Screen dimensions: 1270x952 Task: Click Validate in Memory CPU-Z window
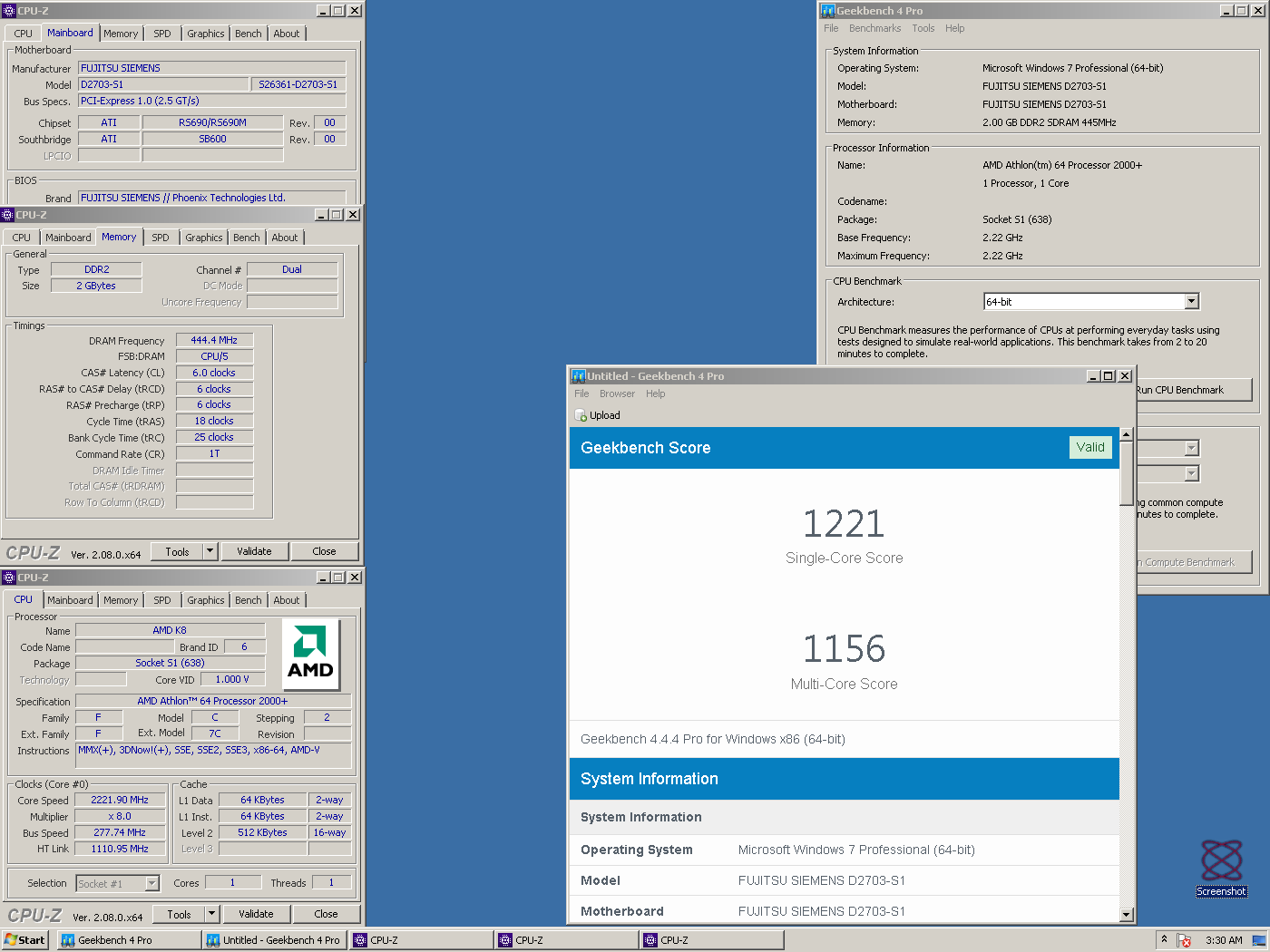[x=254, y=551]
